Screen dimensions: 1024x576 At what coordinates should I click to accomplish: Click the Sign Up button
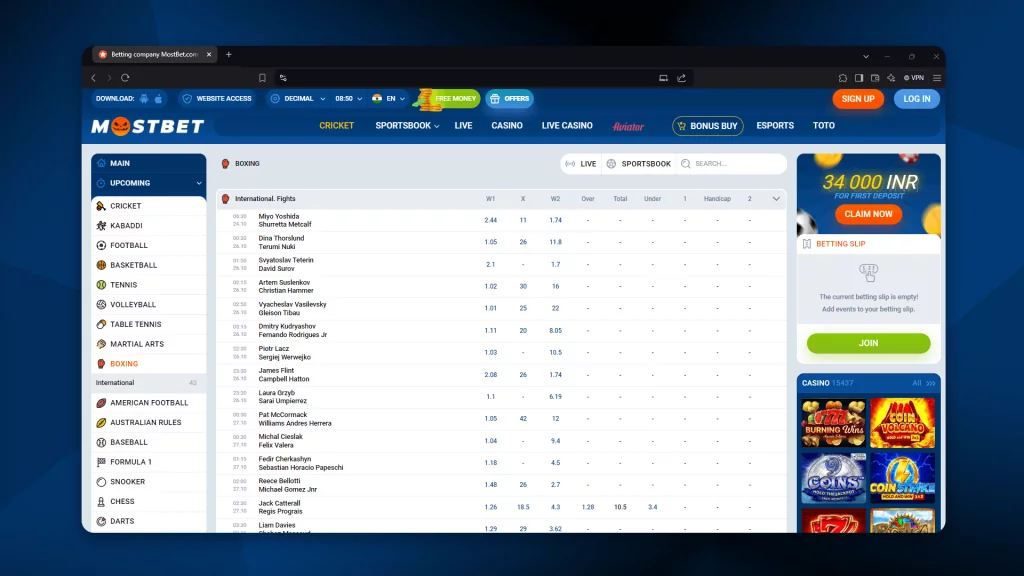pyautogui.click(x=858, y=99)
